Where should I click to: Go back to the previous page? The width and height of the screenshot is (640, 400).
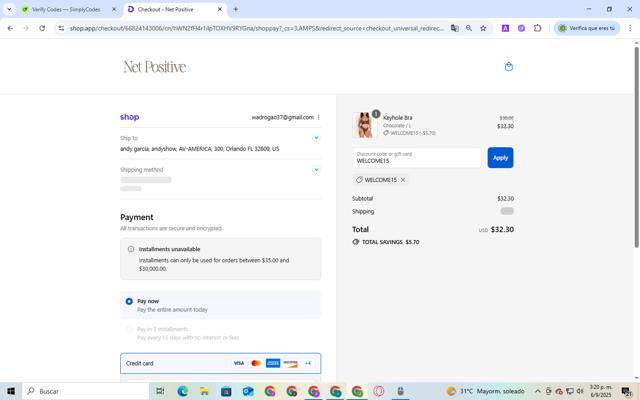[10, 28]
